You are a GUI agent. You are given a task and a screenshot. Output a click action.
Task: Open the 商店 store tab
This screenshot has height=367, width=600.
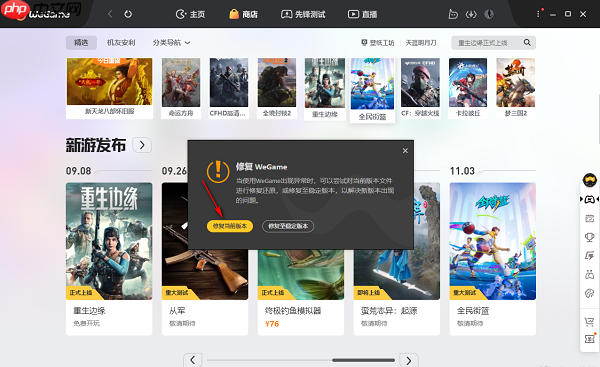point(243,15)
